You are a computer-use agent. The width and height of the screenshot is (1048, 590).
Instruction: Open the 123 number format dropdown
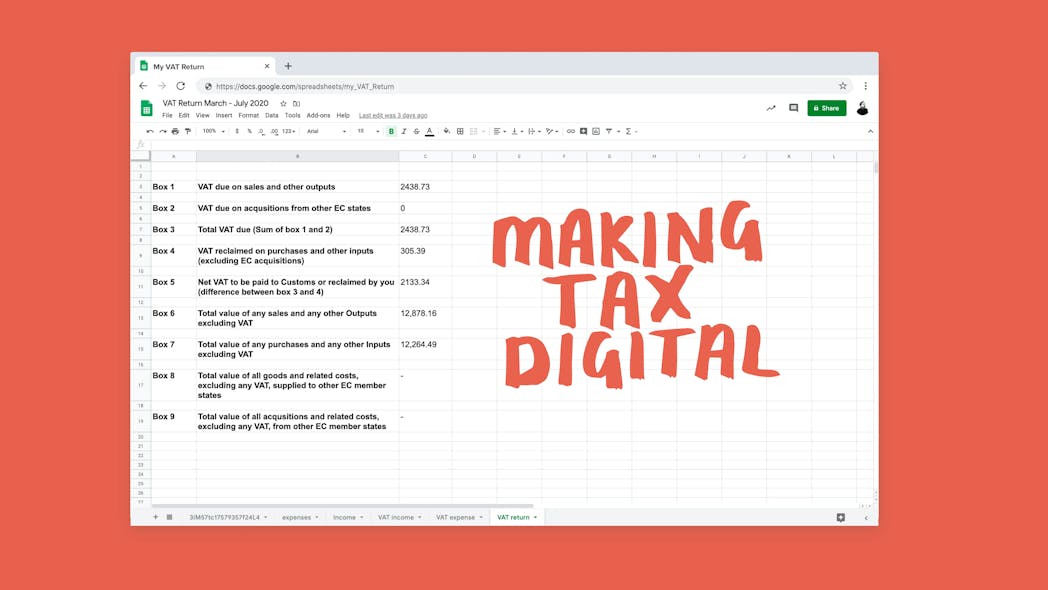(x=289, y=132)
